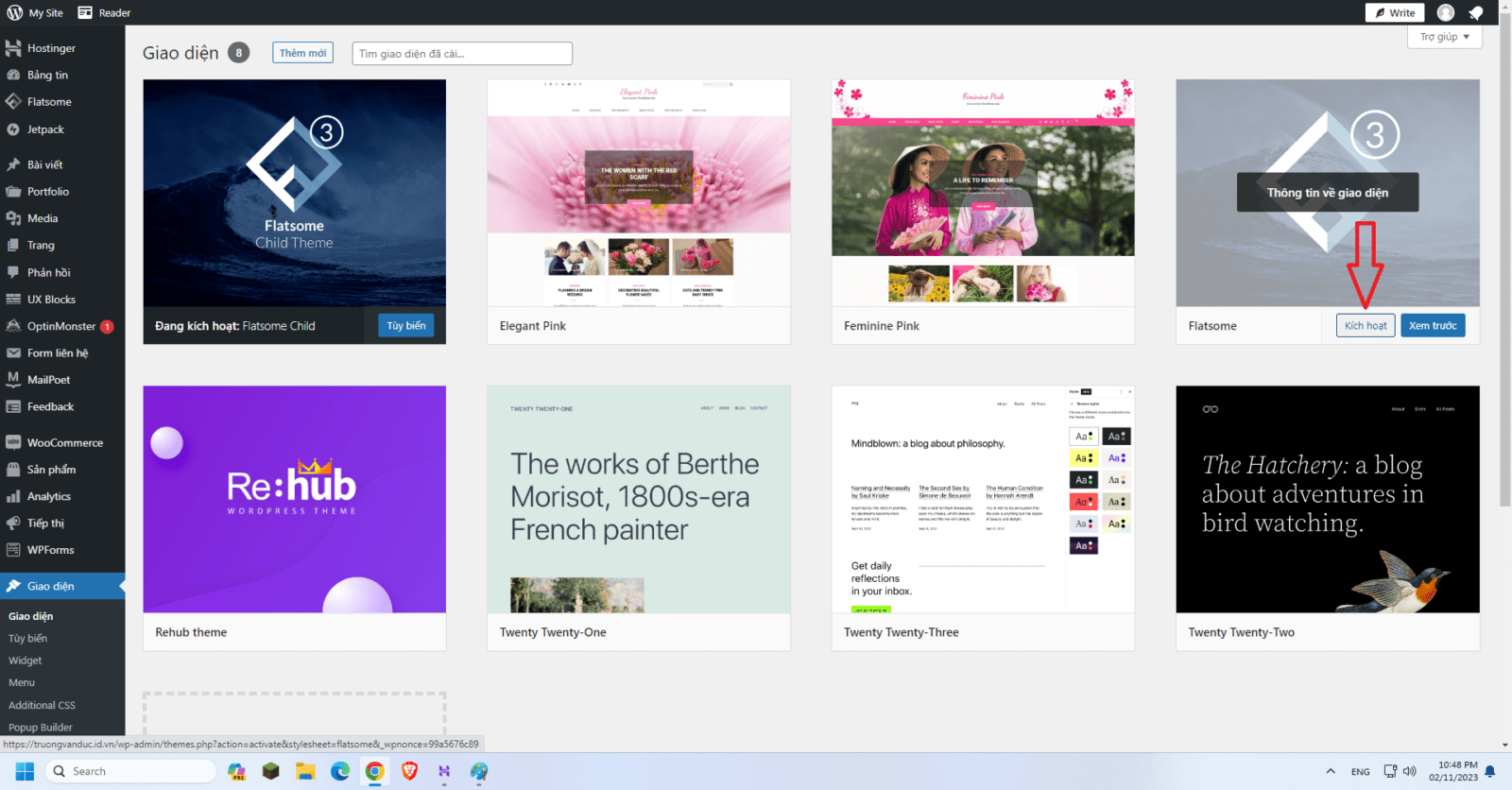The height and width of the screenshot is (790, 1512).
Task: Open Thông tin về giao diện overlay
Action: pyautogui.click(x=1328, y=192)
